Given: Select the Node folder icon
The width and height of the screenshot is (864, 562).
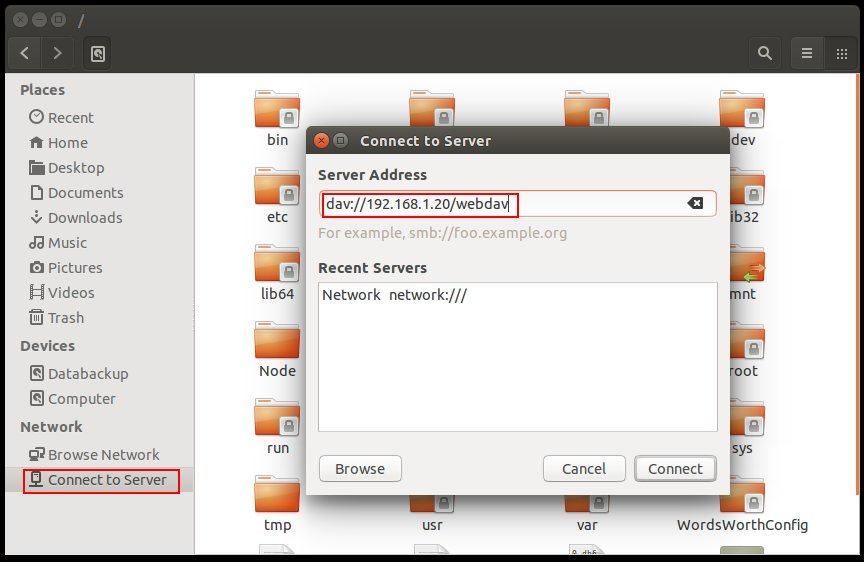Looking at the screenshot, I should click(x=277, y=341).
